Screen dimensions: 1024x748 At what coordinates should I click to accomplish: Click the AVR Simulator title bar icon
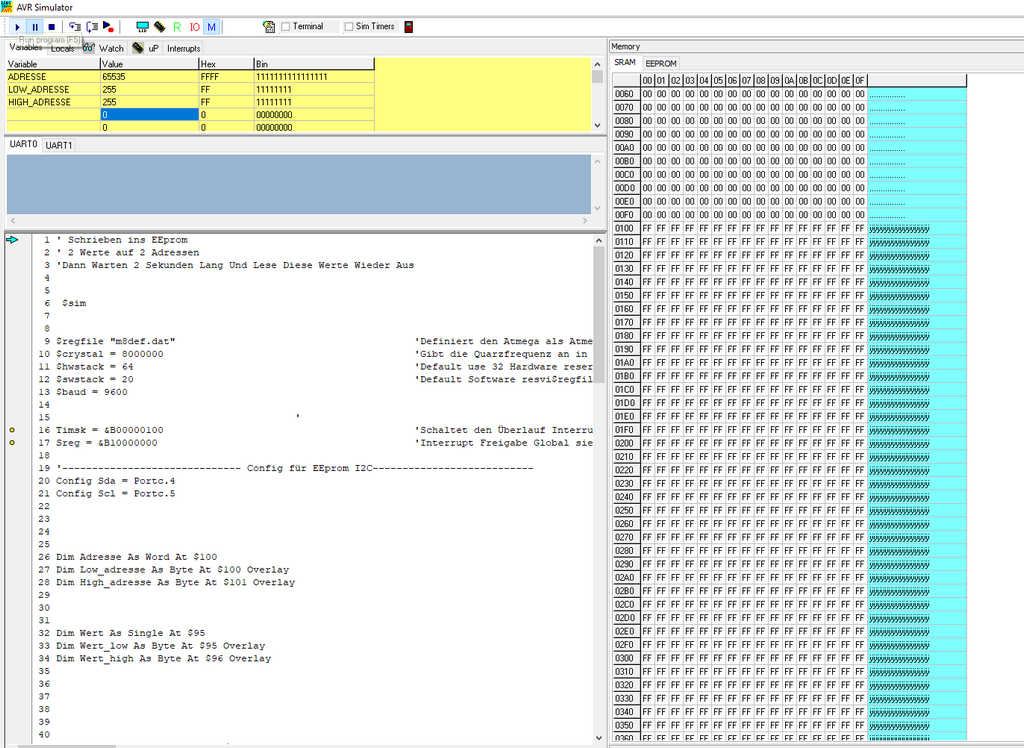point(7,7)
